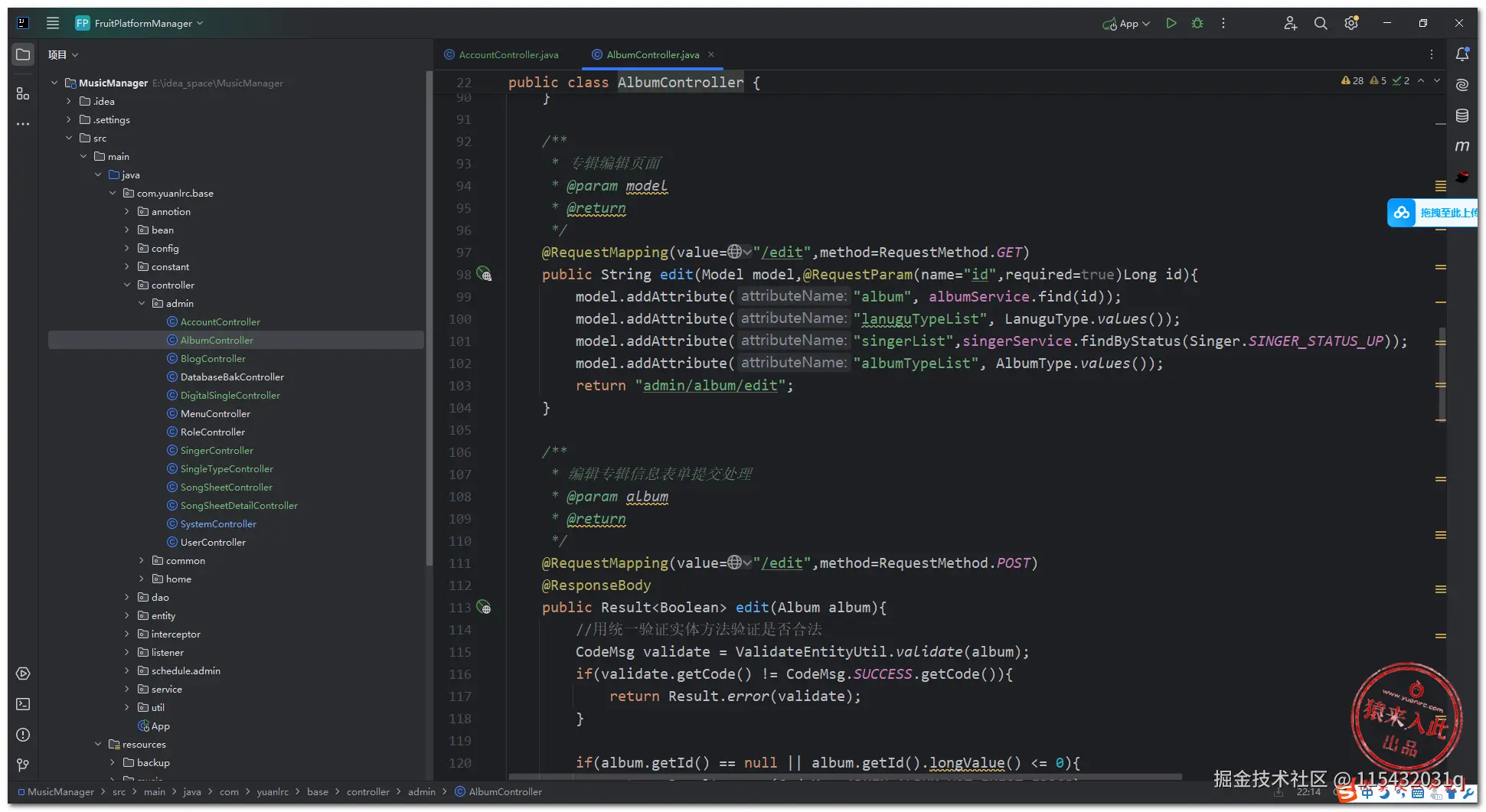
Task: Close the AlbumController.java tab
Action: [711, 54]
